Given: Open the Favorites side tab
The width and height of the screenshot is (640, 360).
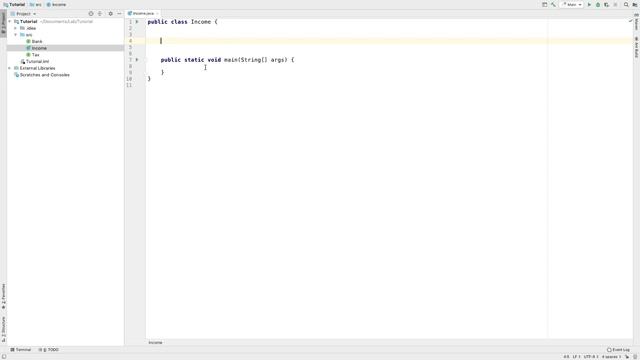Looking at the screenshot, I should tap(3, 296).
